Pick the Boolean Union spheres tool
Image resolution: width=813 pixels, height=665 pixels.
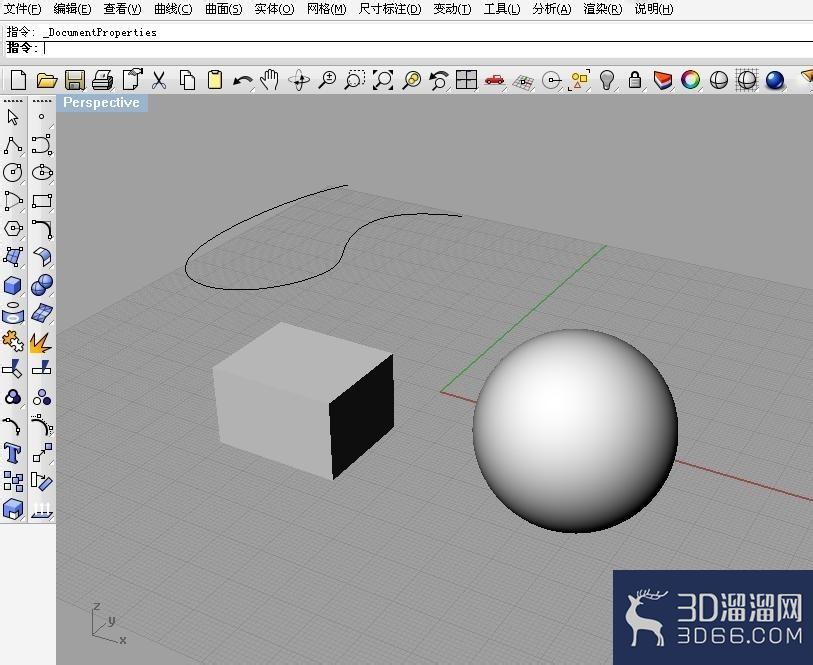pyautogui.click(x=42, y=285)
